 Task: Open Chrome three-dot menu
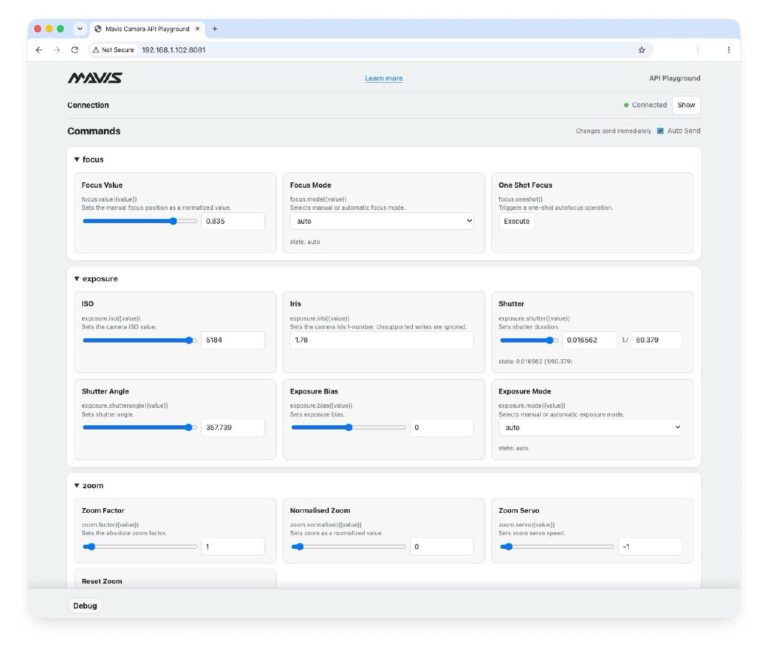coord(729,50)
